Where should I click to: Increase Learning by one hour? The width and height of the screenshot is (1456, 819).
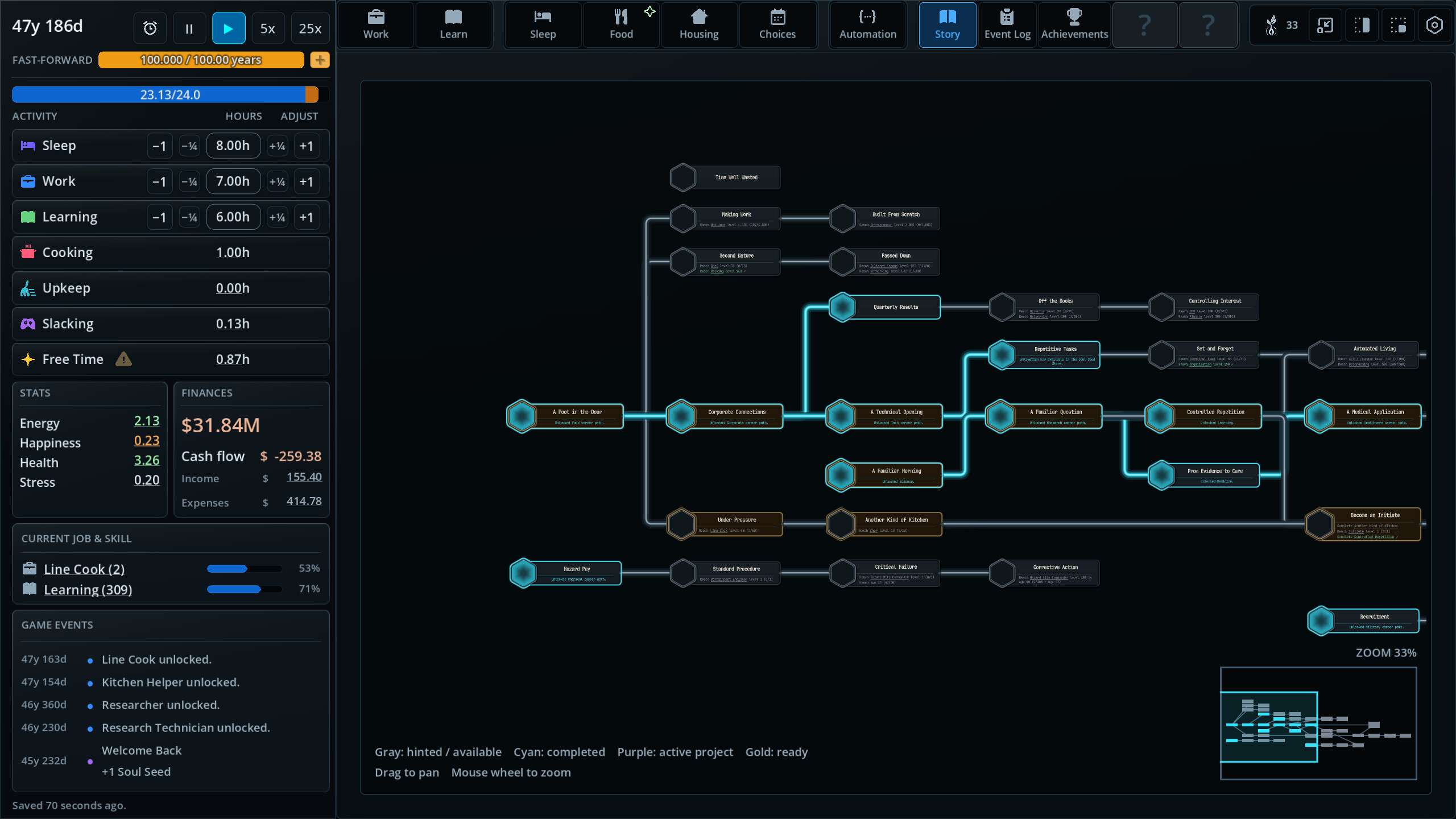(307, 217)
